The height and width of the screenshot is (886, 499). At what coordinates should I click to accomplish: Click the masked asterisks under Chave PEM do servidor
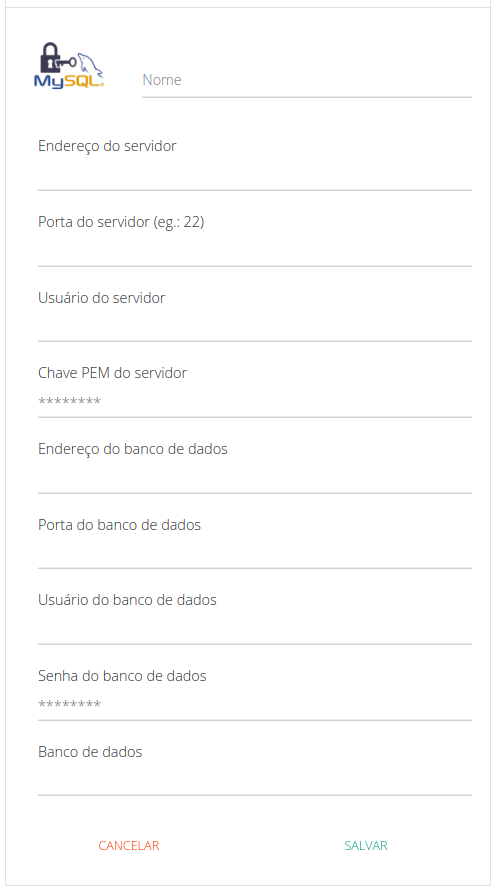[x=70, y=402]
